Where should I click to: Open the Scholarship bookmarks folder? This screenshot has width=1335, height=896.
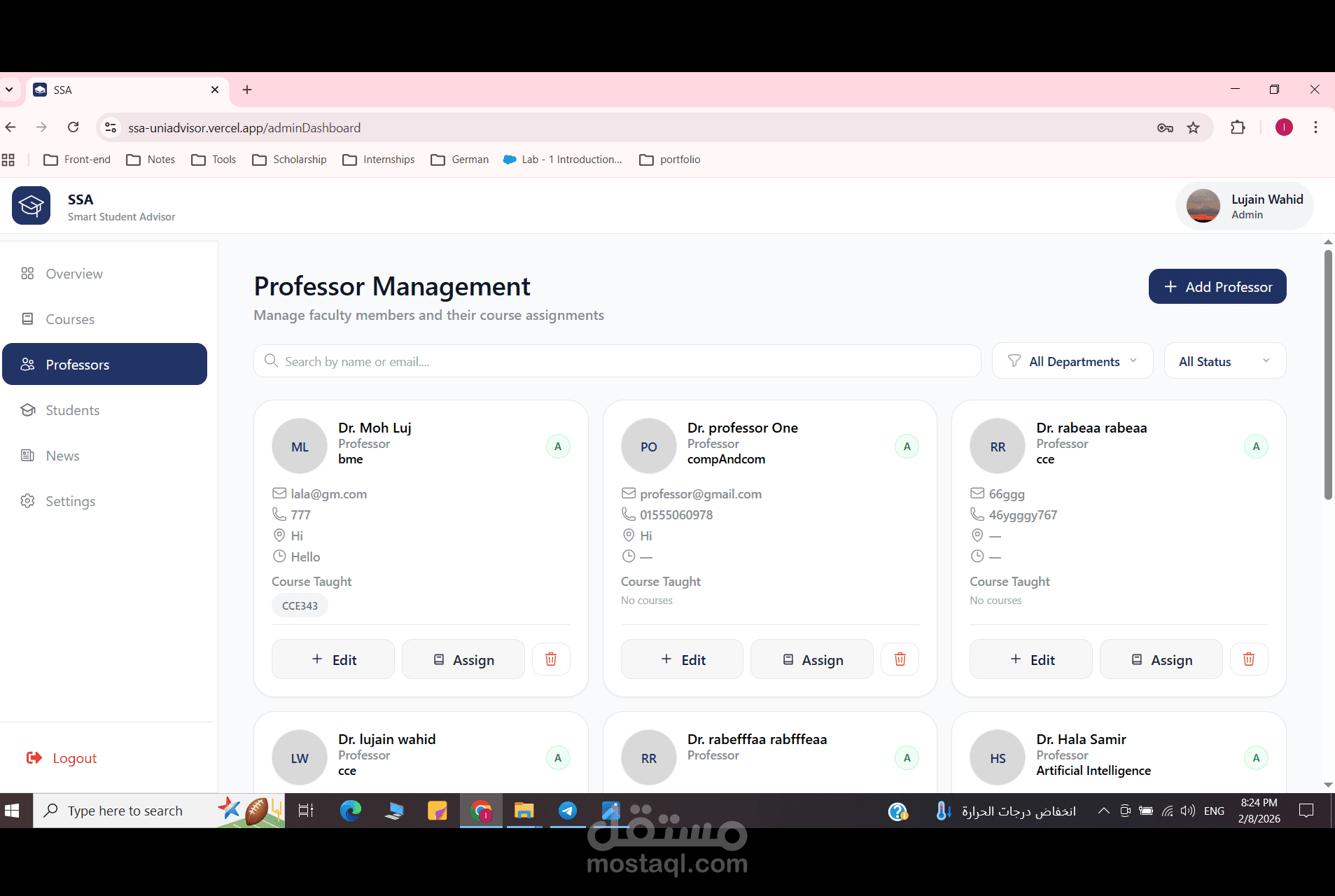click(289, 160)
